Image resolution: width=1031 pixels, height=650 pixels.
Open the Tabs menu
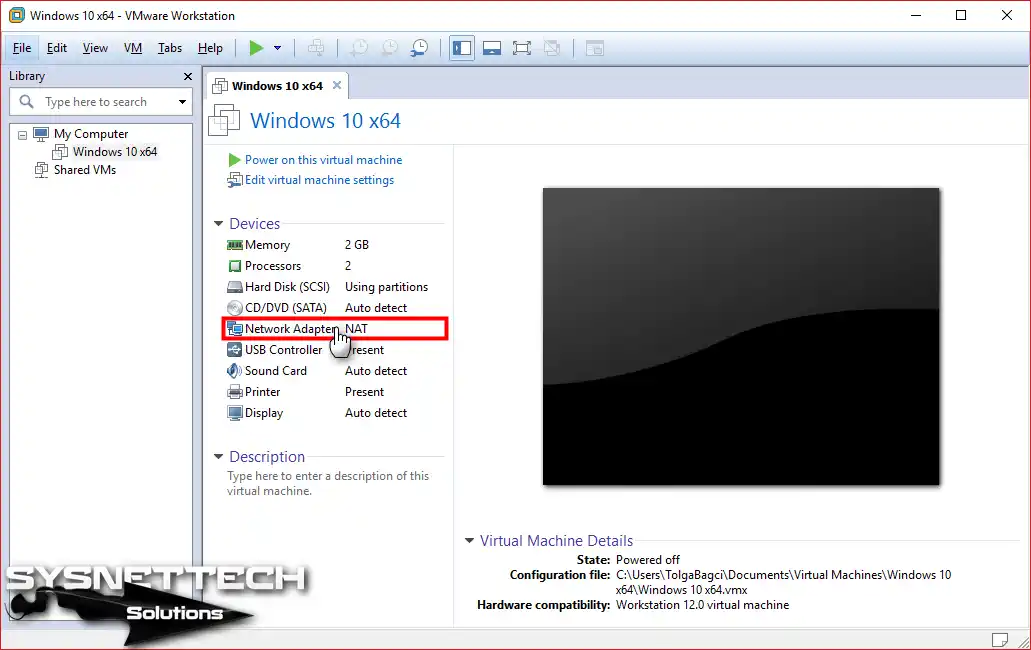(x=170, y=48)
